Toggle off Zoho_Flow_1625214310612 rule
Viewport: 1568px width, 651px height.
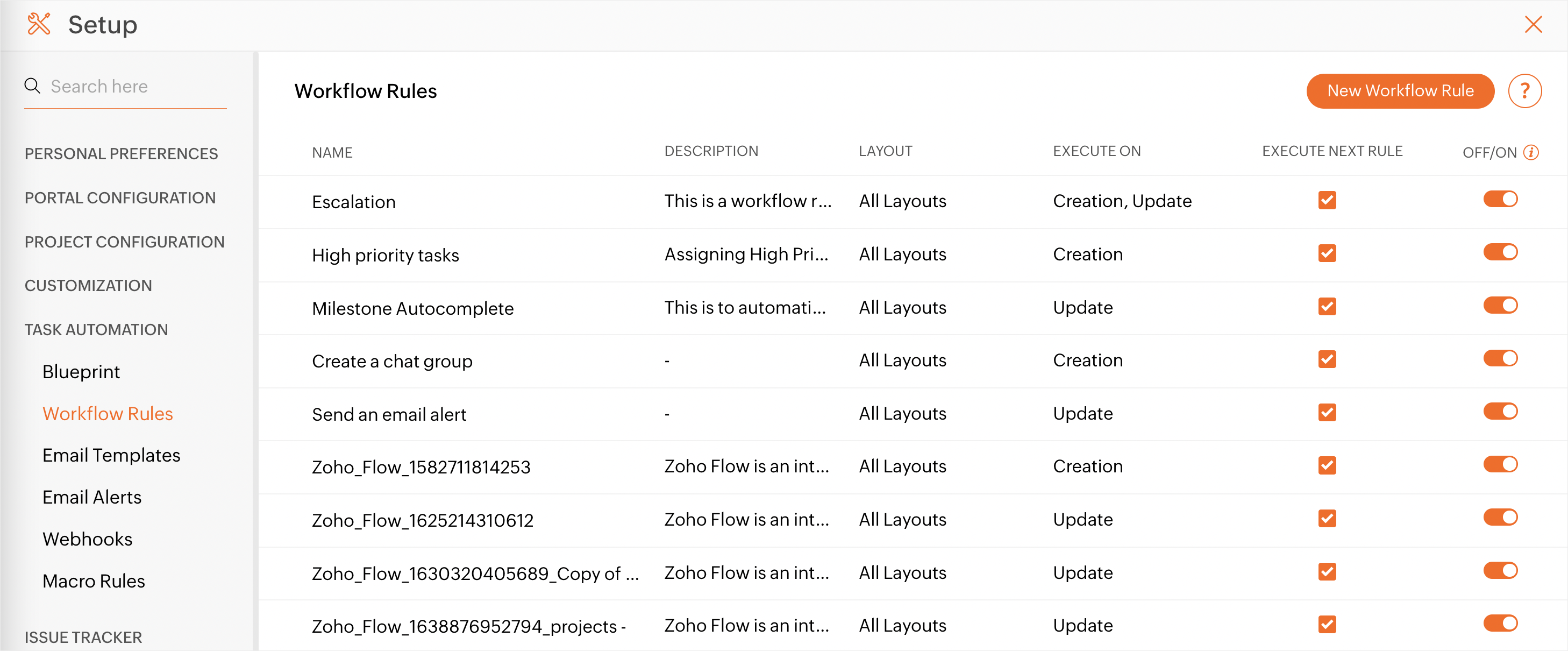(x=1500, y=517)
